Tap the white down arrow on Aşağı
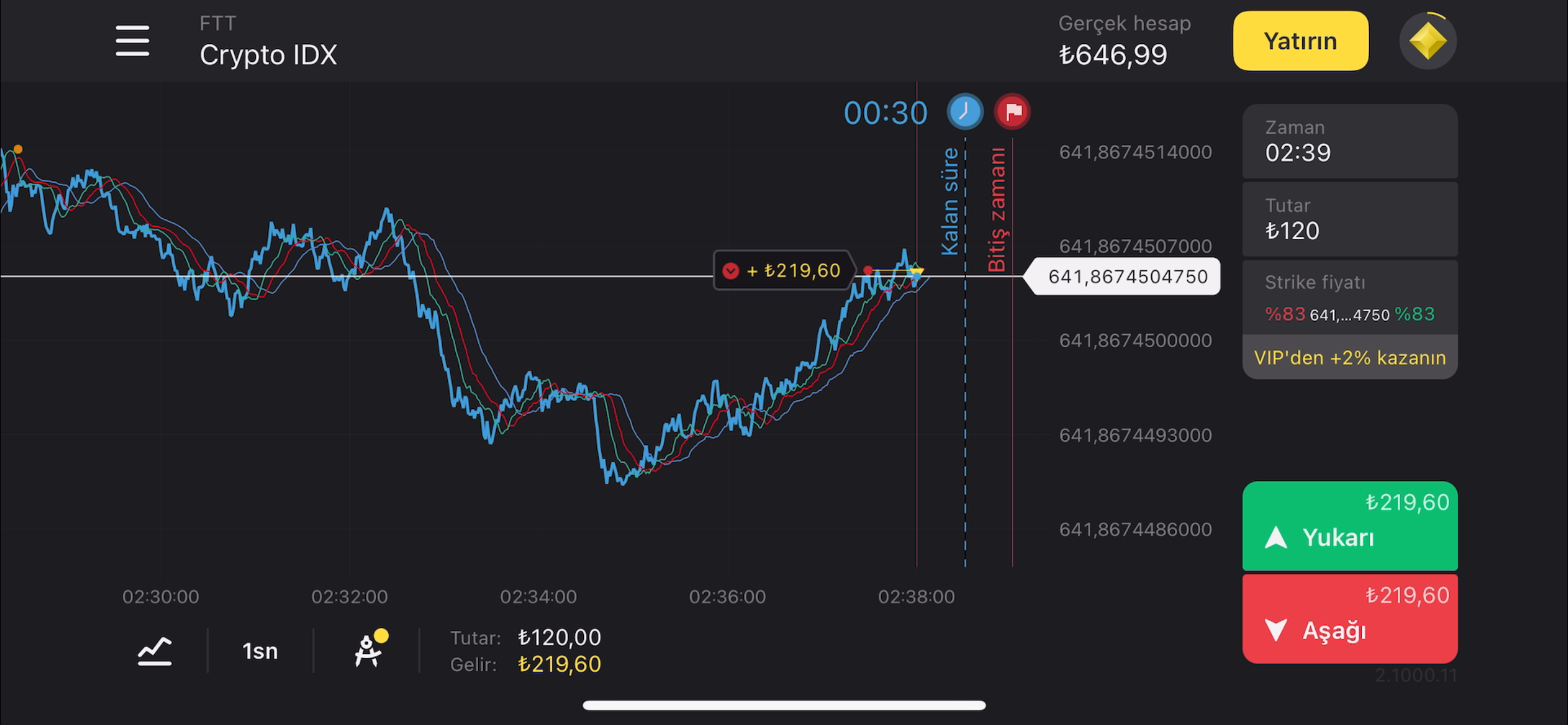This screenshot has height=725, width=1568. (x=1276, y=630)
